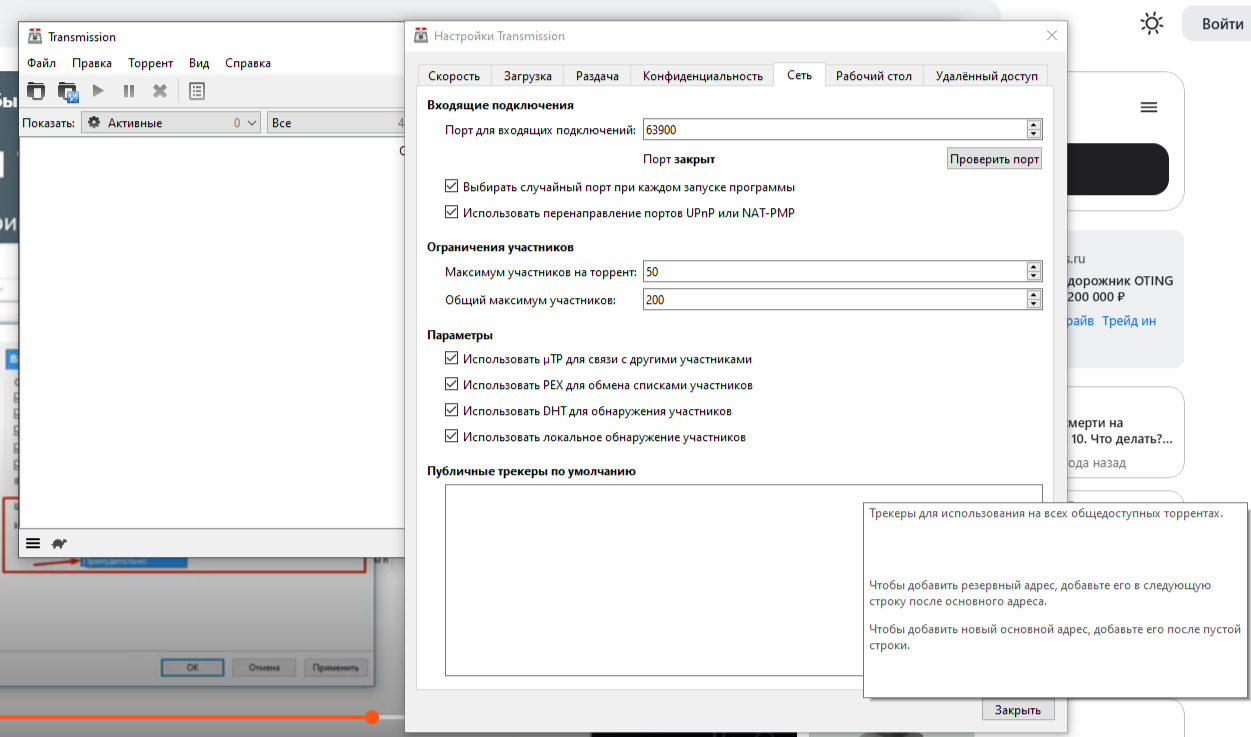The image size is (1251, 737).
Task: Switch to the Скорость tab
Action: 454,75
